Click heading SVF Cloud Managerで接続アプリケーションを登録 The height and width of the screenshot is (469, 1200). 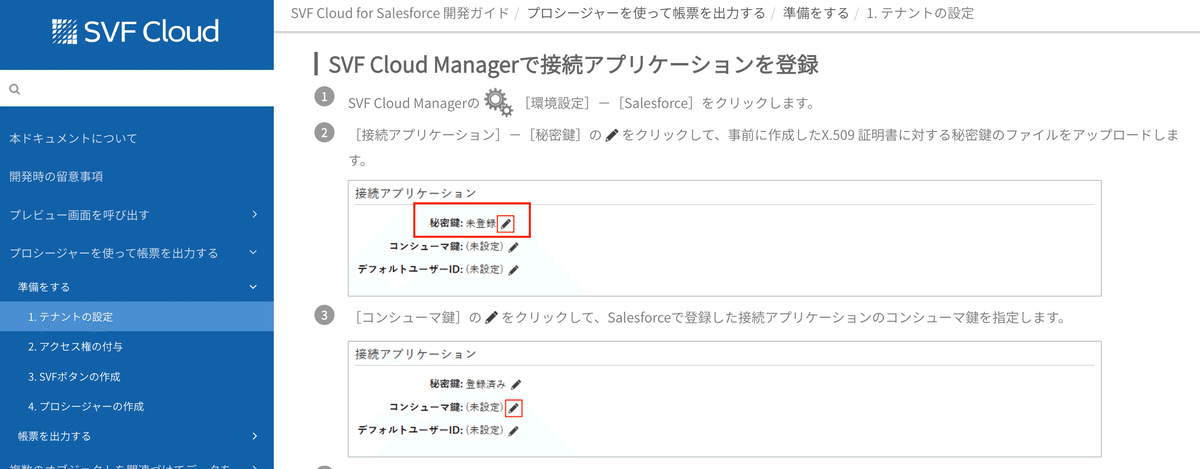(x=574, y=65)
